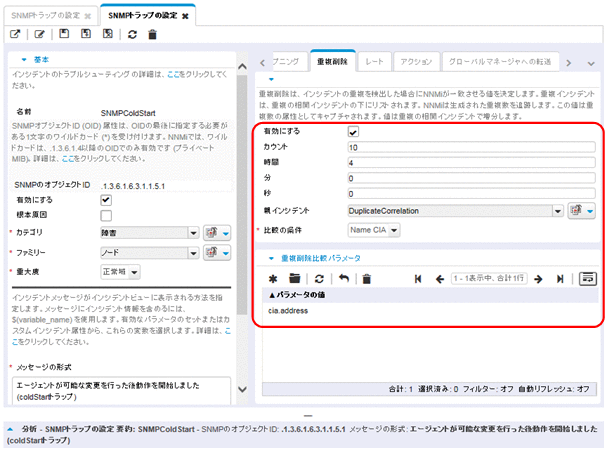The width and height of the screenshot is (608, 452).
Task: Open selected parameter with folder icon
Action: point(295,278)
